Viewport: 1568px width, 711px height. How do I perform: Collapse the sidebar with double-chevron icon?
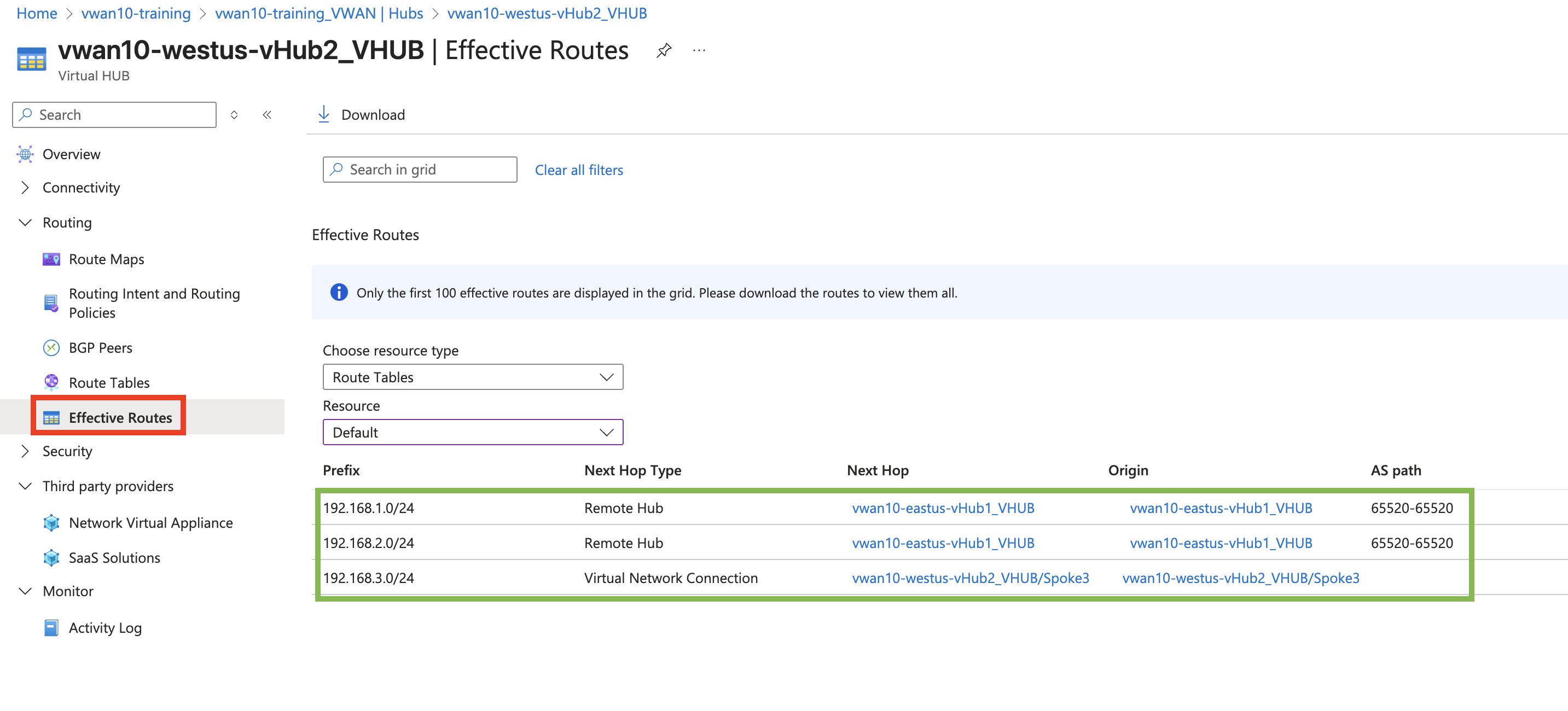tap(266, 114)
